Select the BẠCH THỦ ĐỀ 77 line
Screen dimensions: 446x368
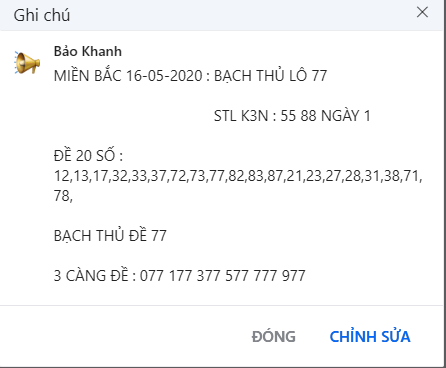point(110,236)
